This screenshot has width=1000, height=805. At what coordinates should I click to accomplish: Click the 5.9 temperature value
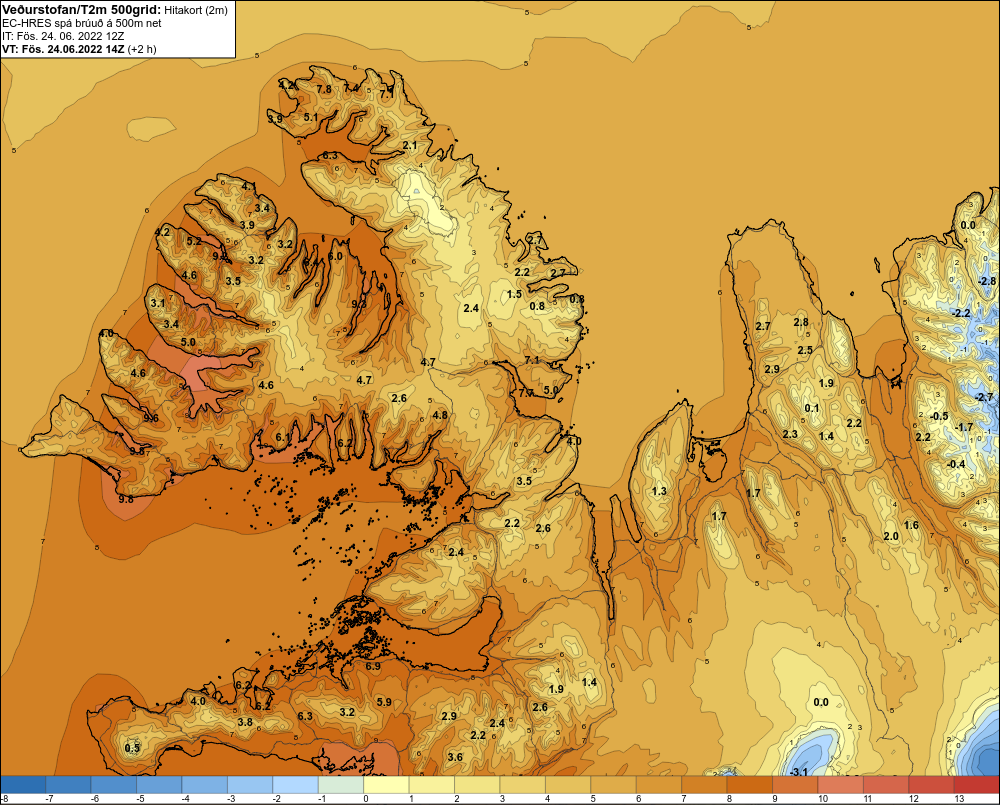click(384, 702)
